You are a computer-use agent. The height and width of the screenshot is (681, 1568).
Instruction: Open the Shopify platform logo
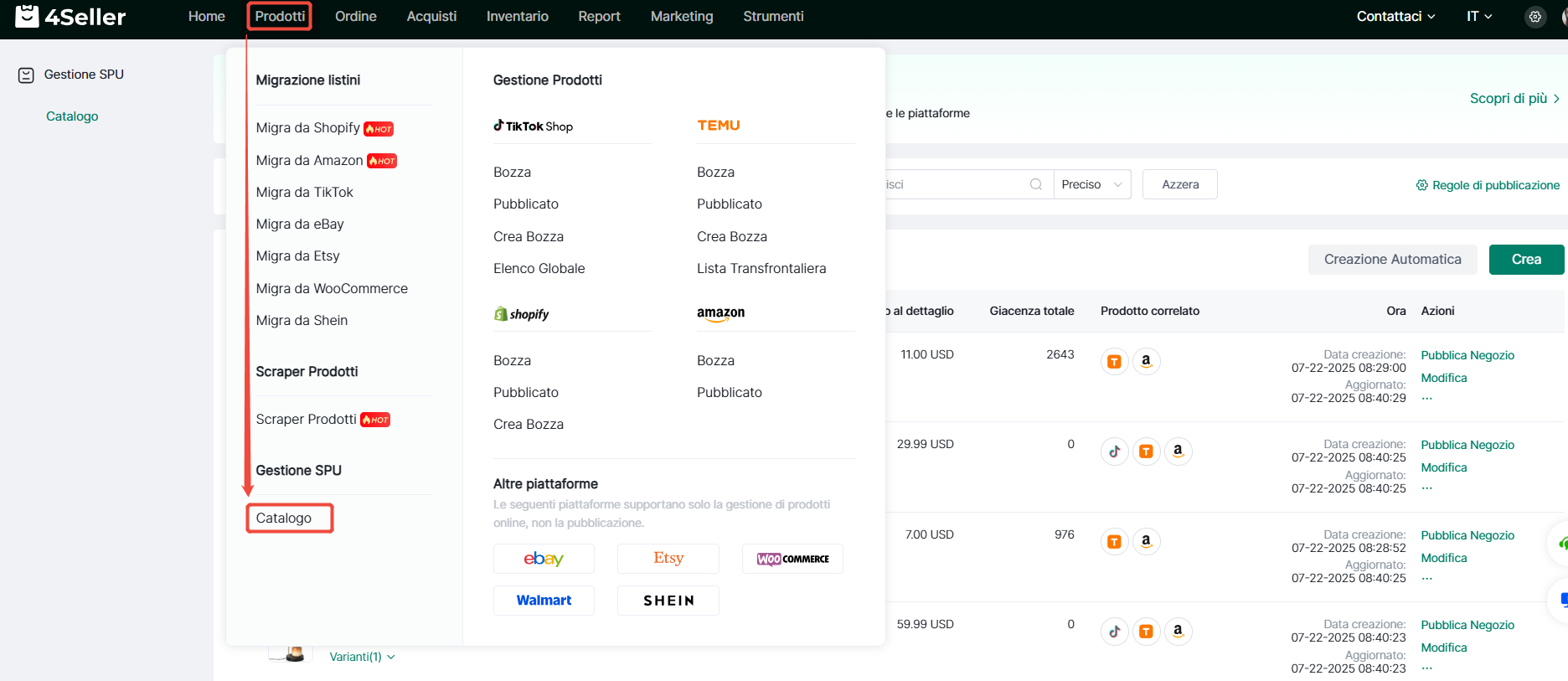click(521, 314)
